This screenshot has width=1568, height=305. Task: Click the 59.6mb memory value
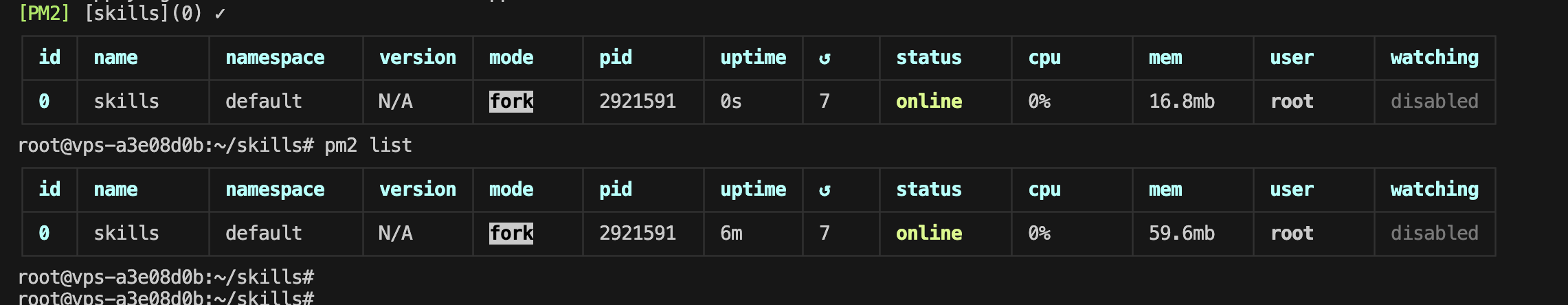point(1182,234)
